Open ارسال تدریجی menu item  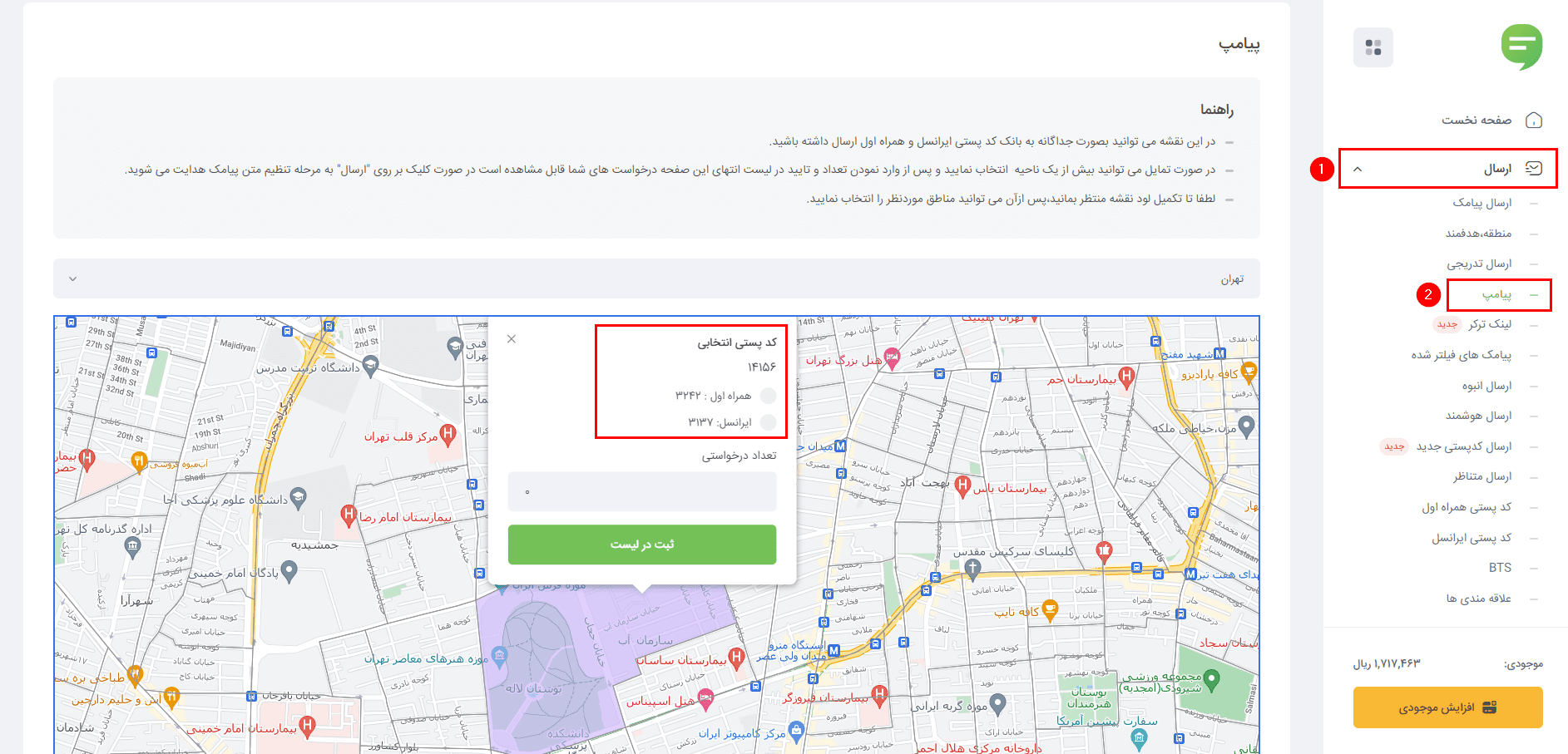tap(1479, 264)
